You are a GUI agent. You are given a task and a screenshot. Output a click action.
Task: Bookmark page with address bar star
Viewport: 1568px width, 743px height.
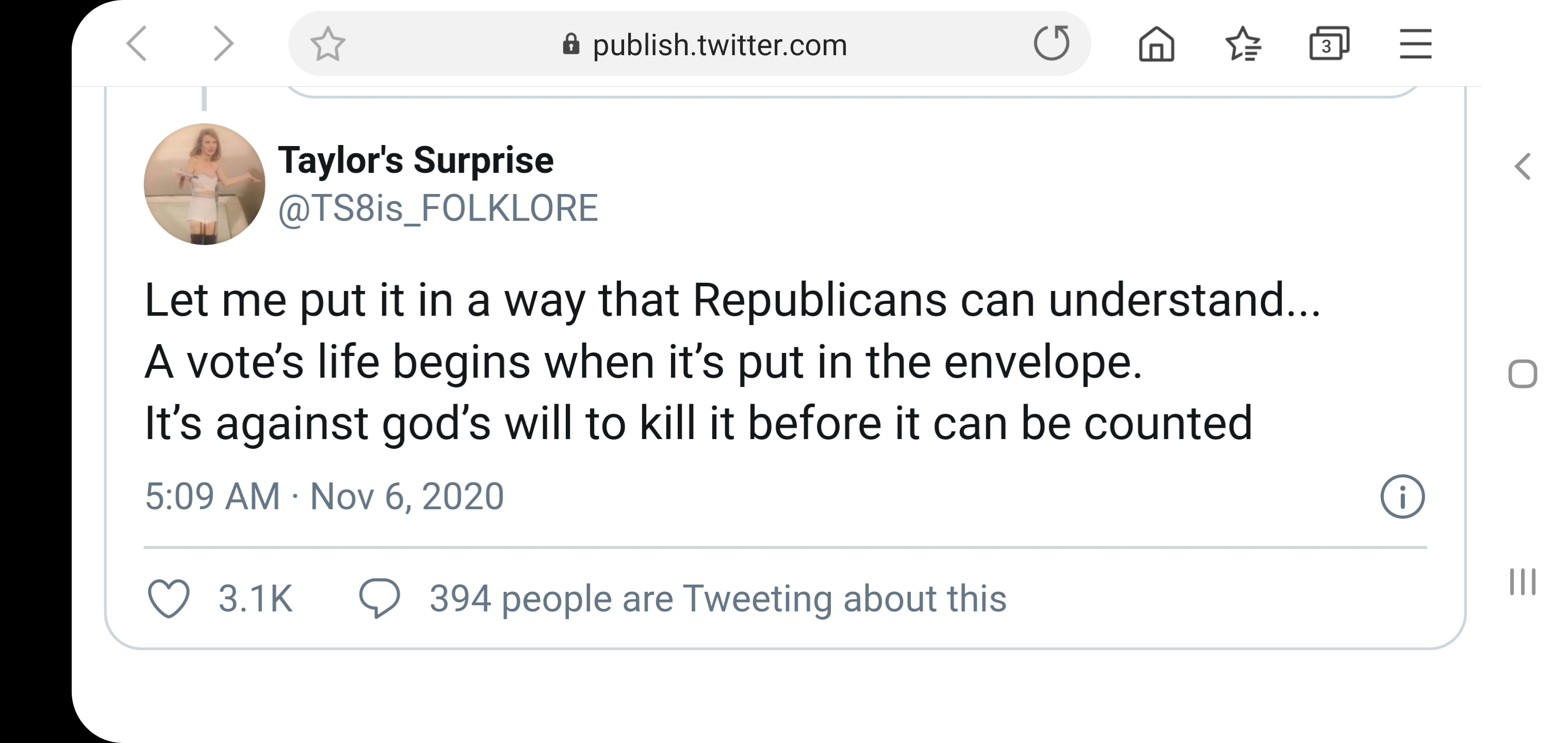328,44
